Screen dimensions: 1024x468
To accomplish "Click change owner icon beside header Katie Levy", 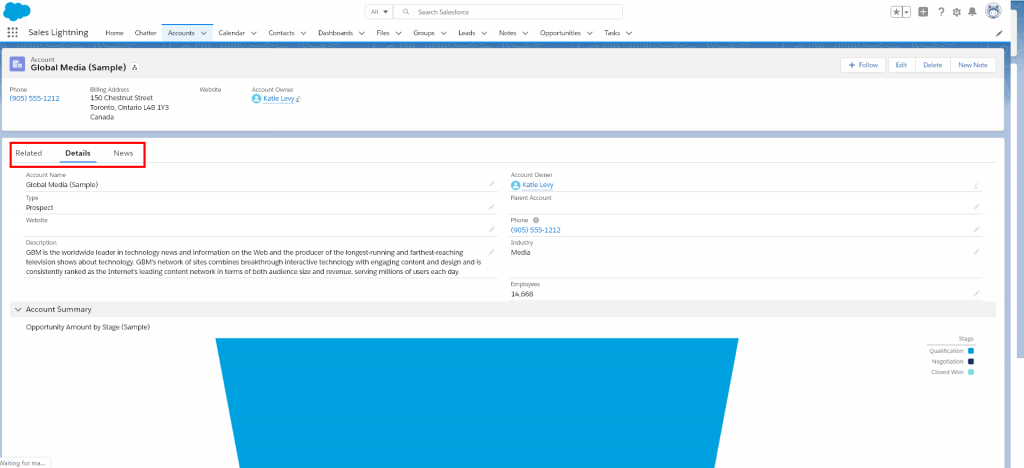I will pyautogui.click(x=298, y=99).
